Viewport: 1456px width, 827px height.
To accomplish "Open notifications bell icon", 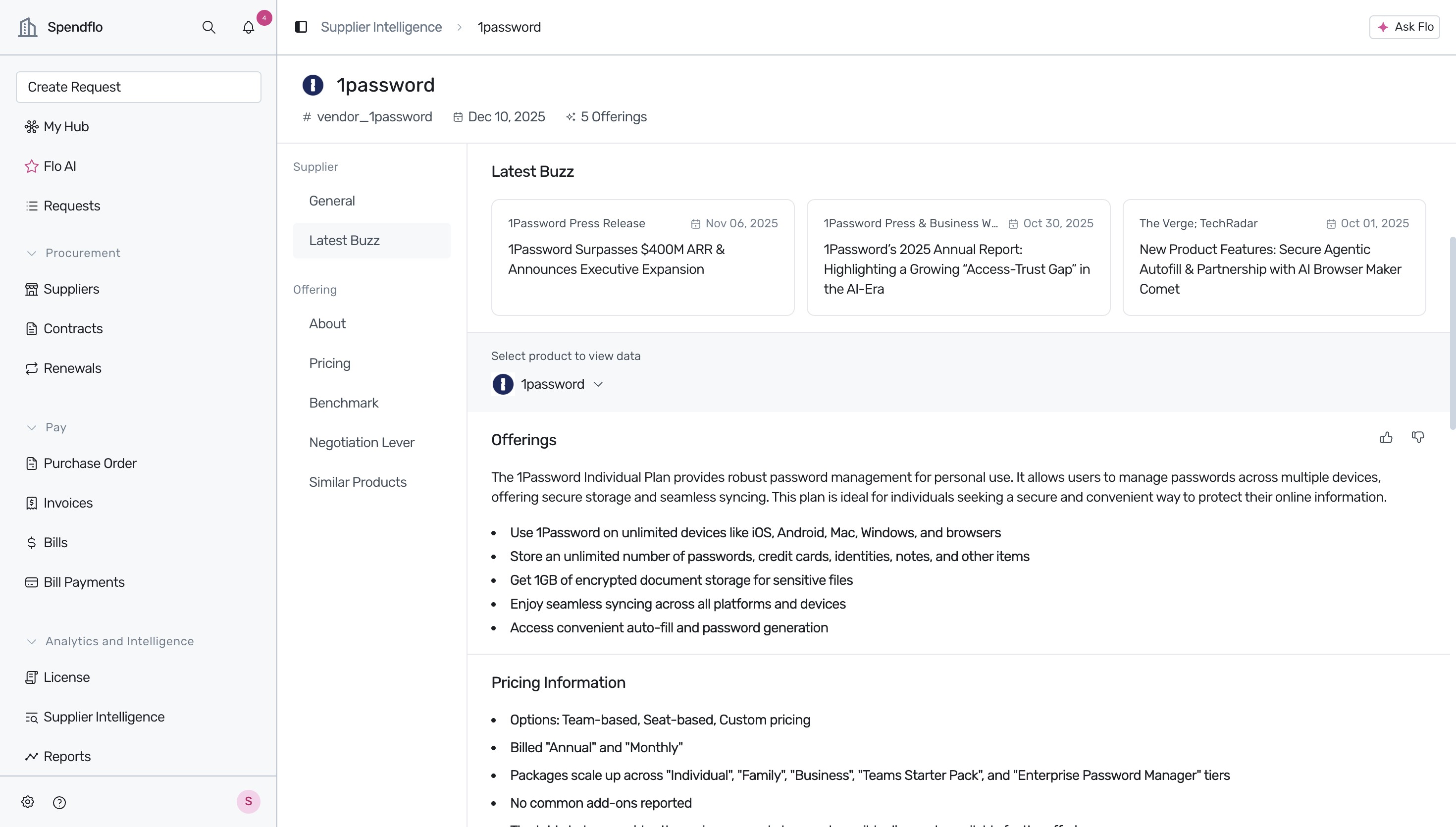I will (248, 27).
